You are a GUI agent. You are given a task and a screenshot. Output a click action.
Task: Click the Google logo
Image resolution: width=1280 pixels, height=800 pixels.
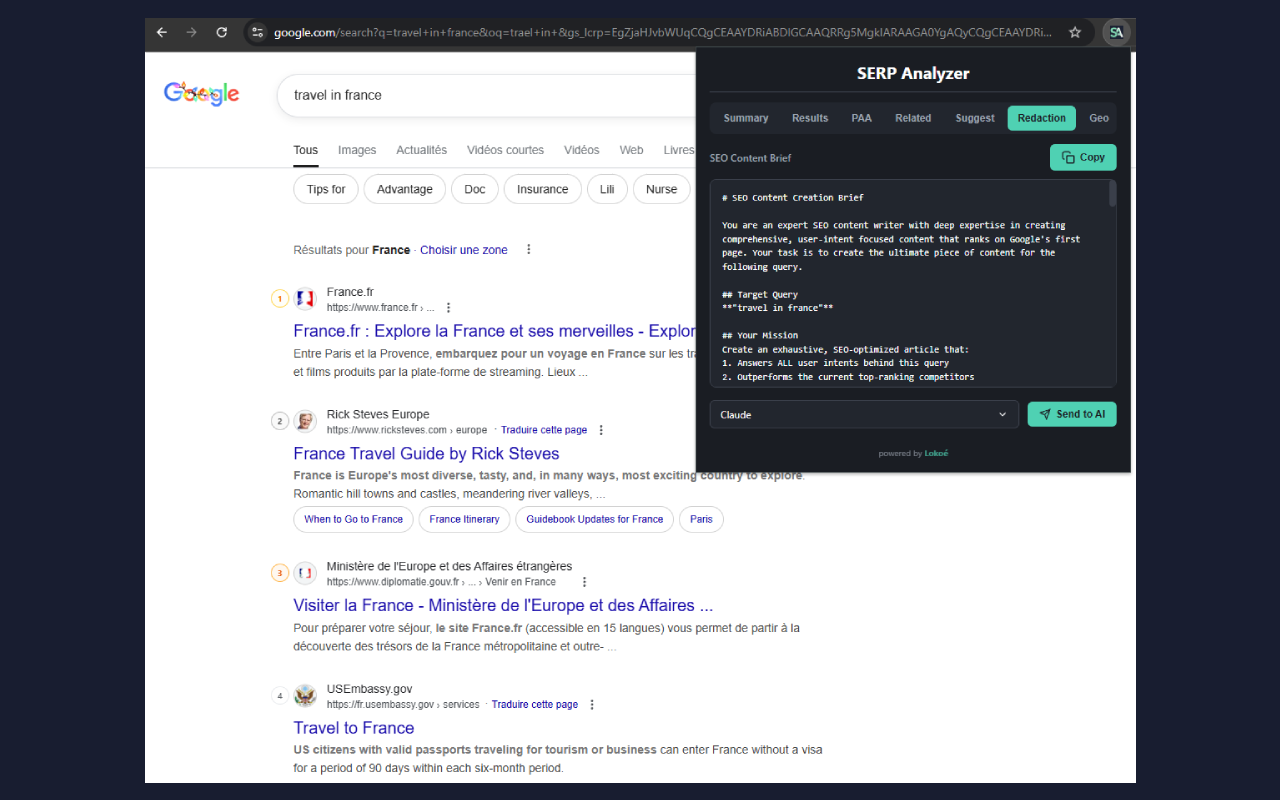point(201,94)
